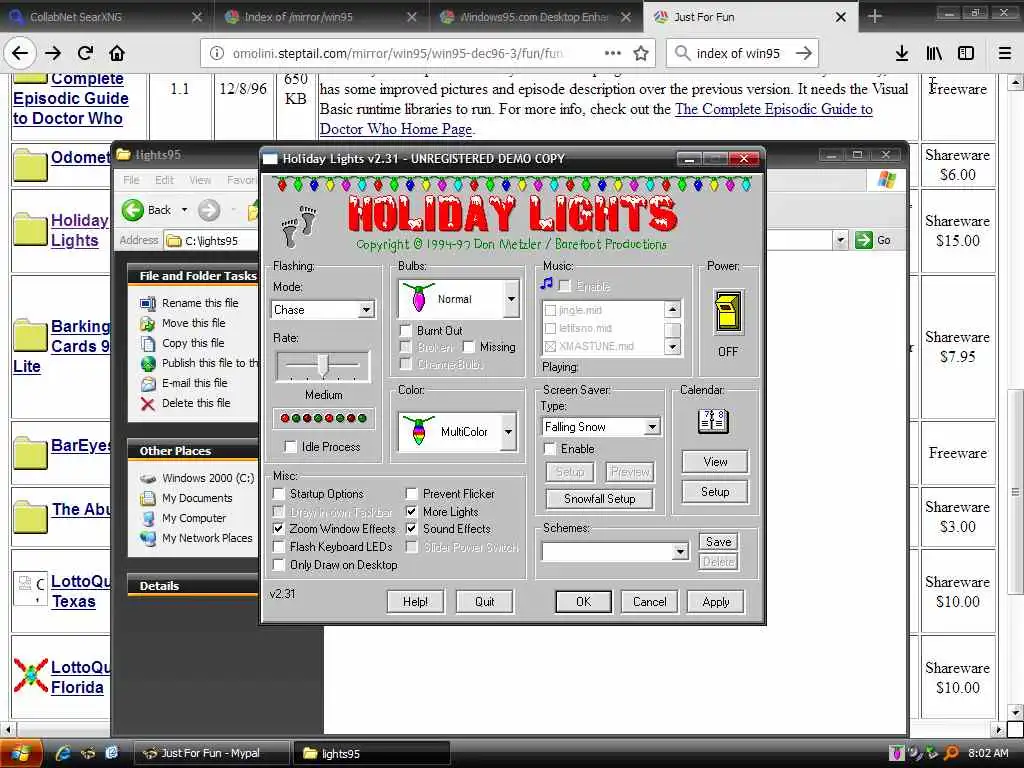Uncheck Zoom Window Effects

(279, 528)
